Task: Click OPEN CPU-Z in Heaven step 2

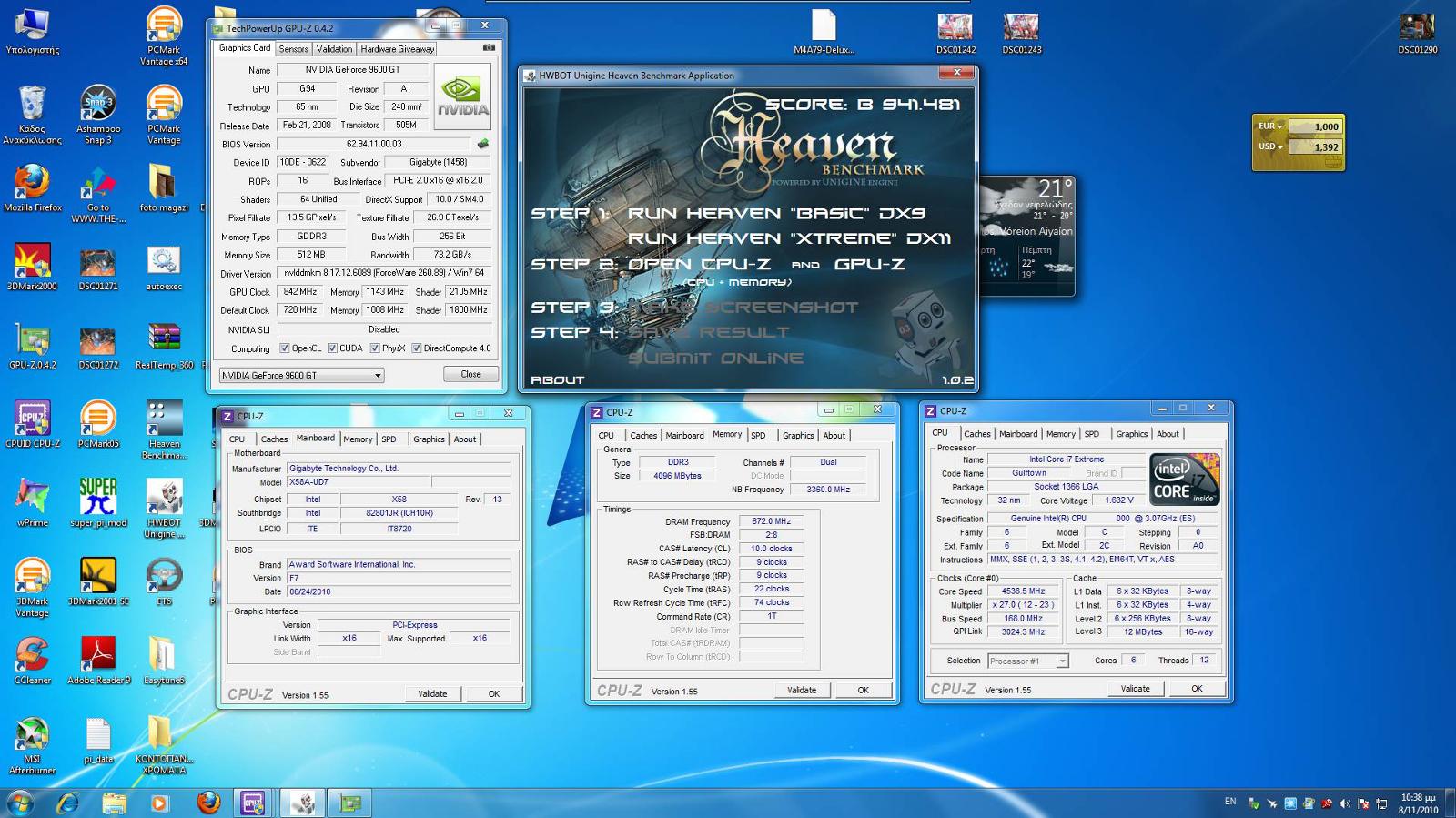Action: pos(699,264)
